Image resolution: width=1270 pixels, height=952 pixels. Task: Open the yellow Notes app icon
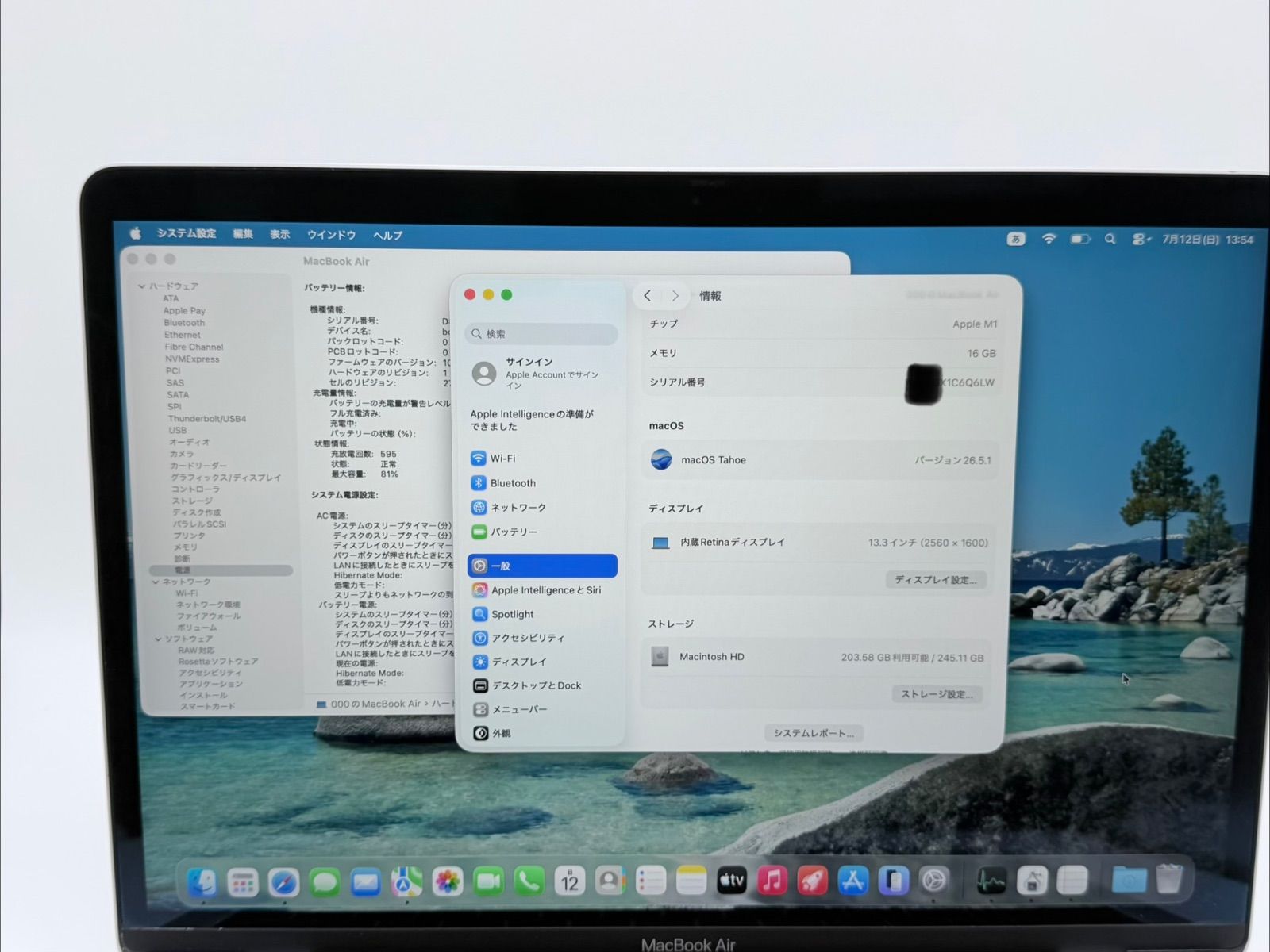point(691,881)
